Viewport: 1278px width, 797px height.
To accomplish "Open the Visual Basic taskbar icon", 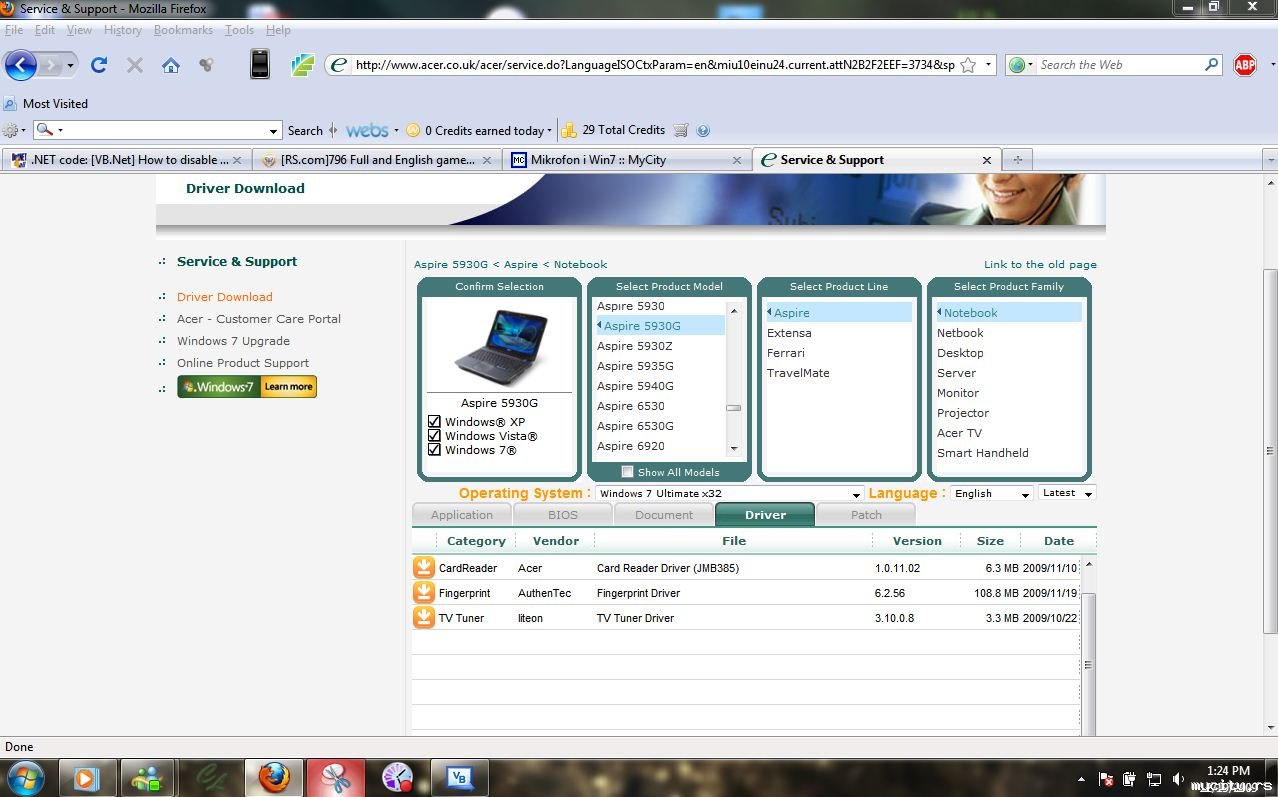I will point(459,778).
